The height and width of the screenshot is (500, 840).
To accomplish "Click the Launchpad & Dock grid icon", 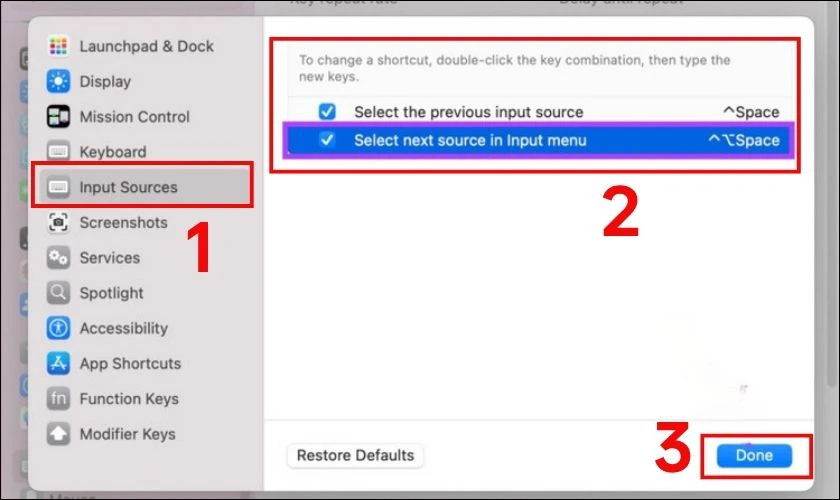I will pyautogui.click(x=58, y=46).
